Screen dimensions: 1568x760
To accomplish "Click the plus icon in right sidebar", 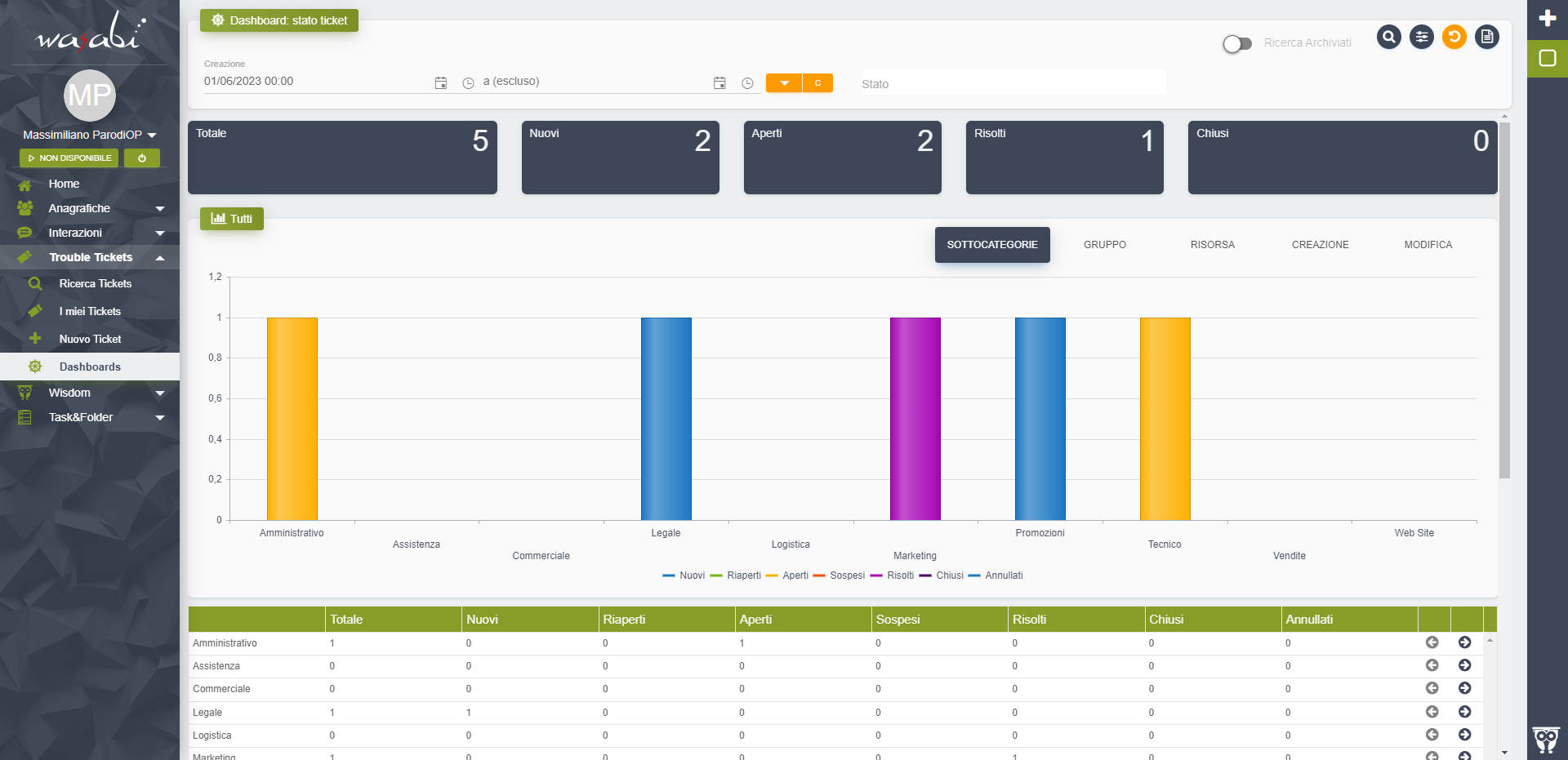I will (x=1547, y=18).
